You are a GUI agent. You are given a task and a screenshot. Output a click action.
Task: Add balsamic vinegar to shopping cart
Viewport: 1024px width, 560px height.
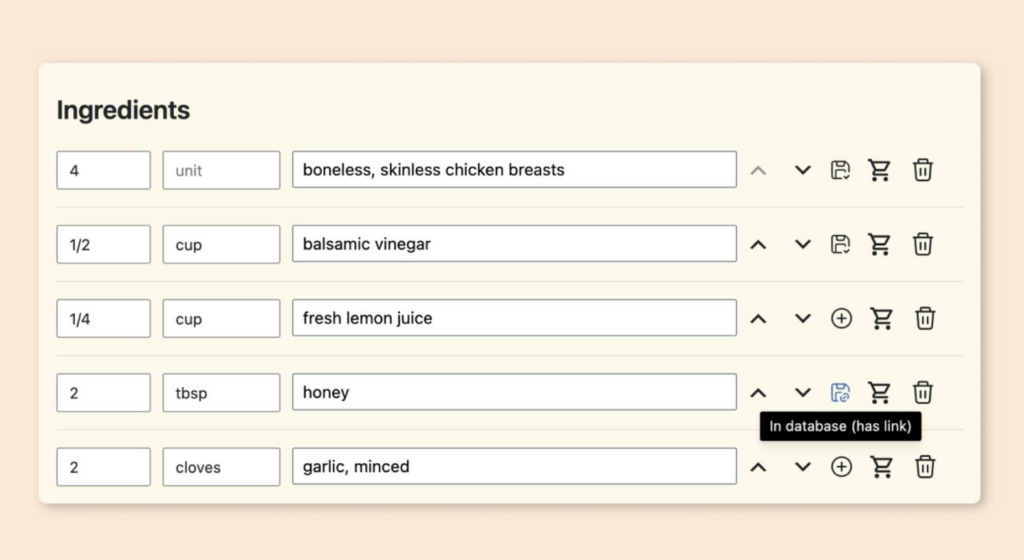[x=880, y=244]
